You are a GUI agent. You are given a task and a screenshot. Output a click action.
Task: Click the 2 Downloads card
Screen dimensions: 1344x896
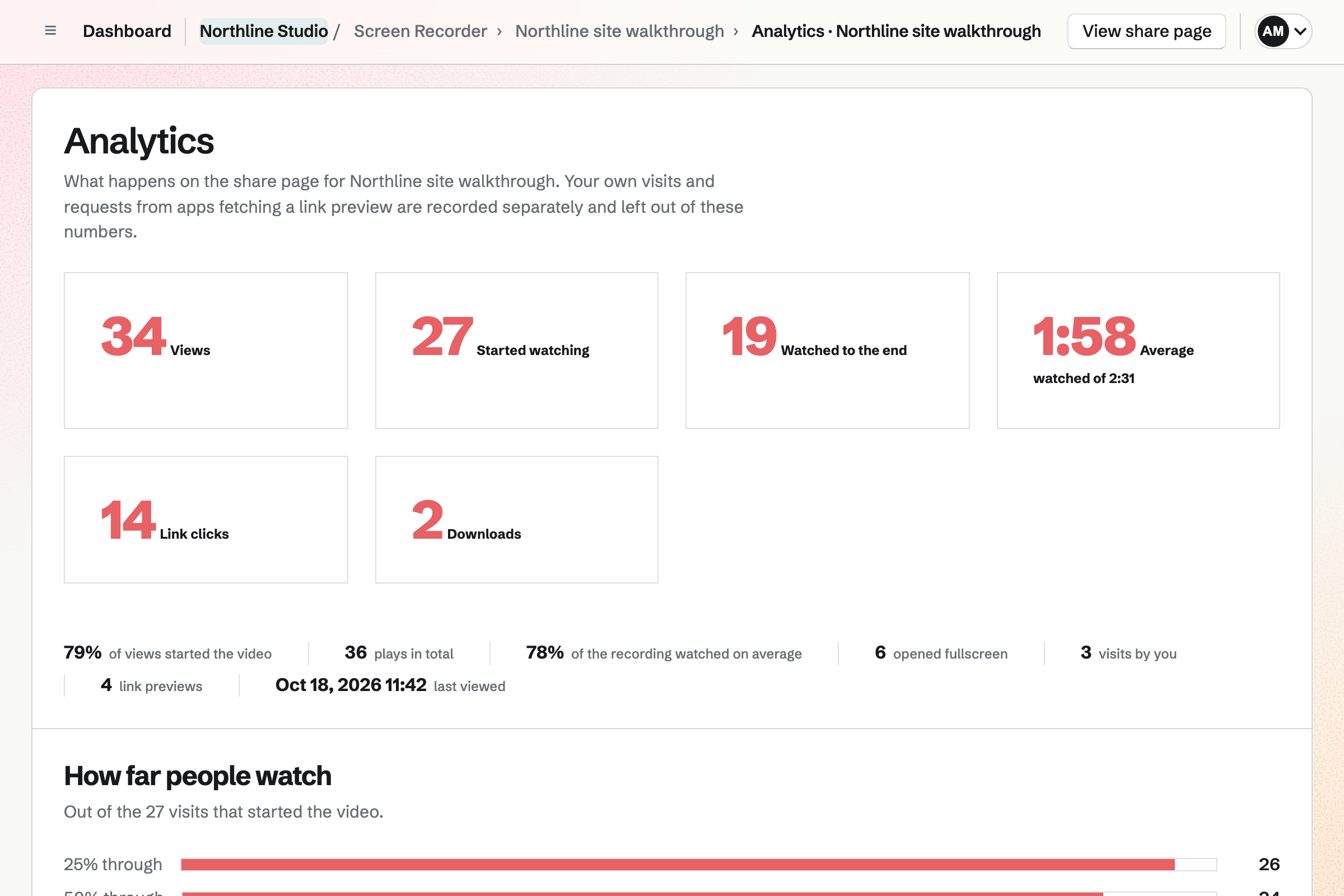[516, 520]
